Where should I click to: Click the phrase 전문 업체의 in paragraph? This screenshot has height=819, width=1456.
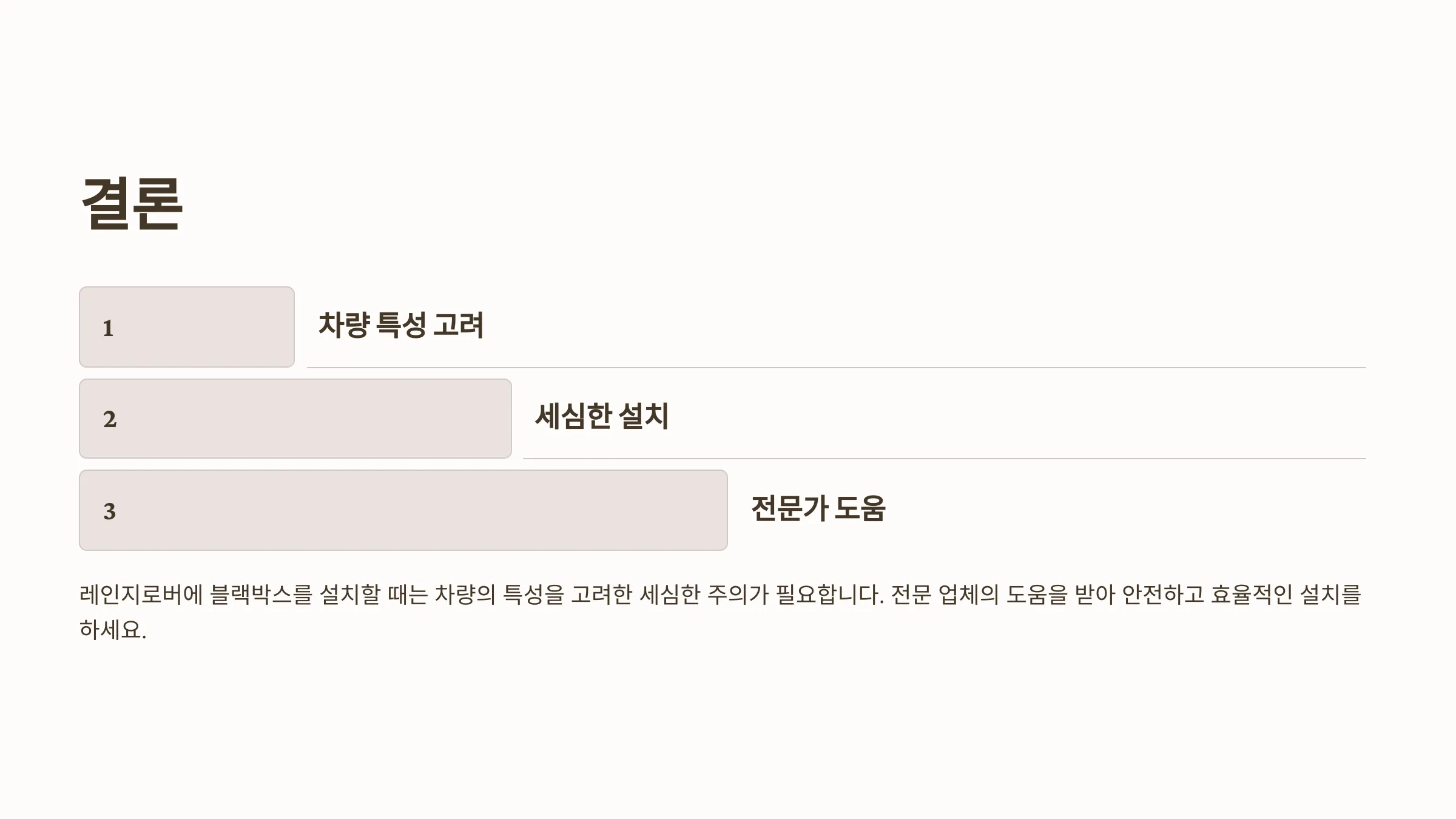point(945,595)
